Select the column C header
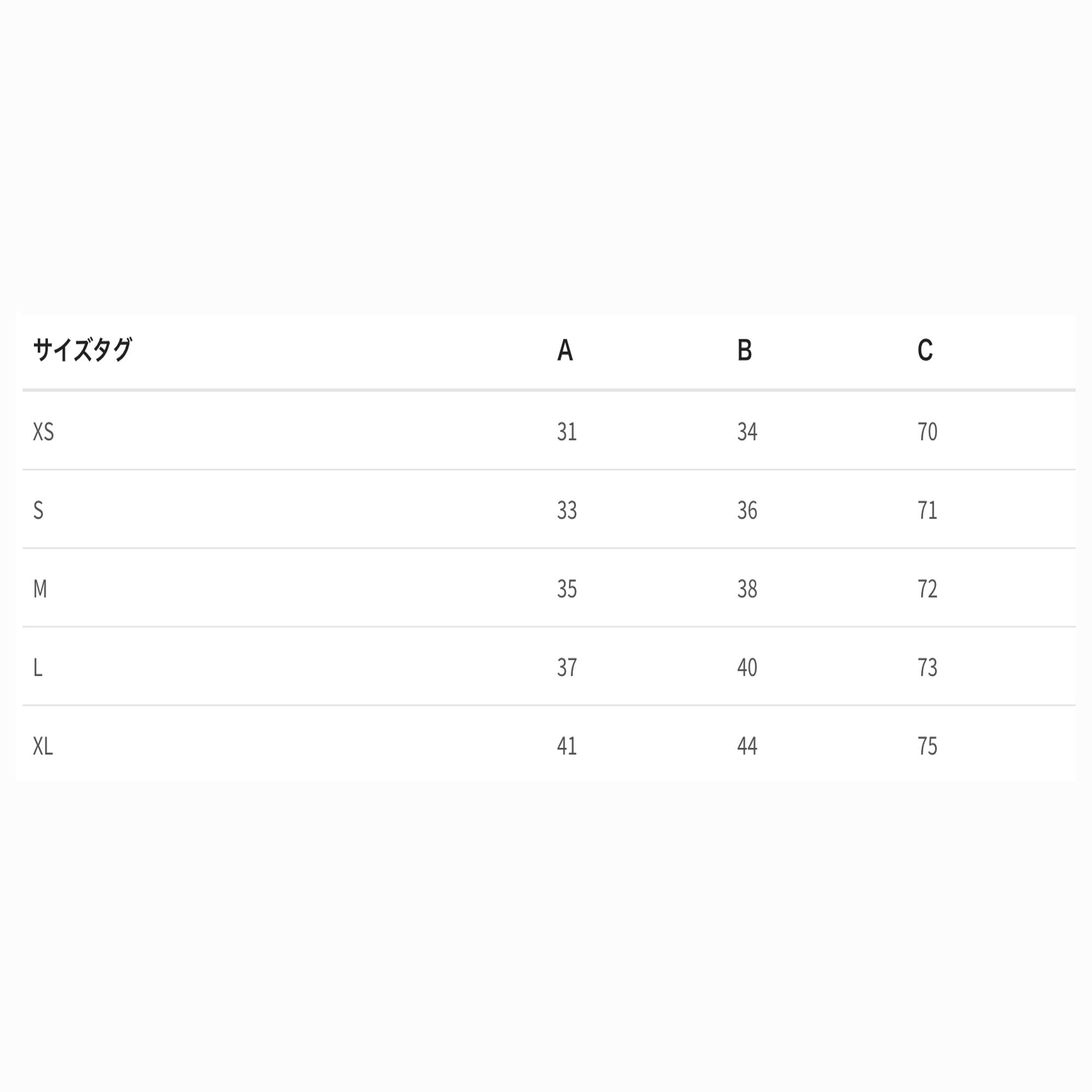This screenshot has height=1092, width=1092. pos(925,351)
